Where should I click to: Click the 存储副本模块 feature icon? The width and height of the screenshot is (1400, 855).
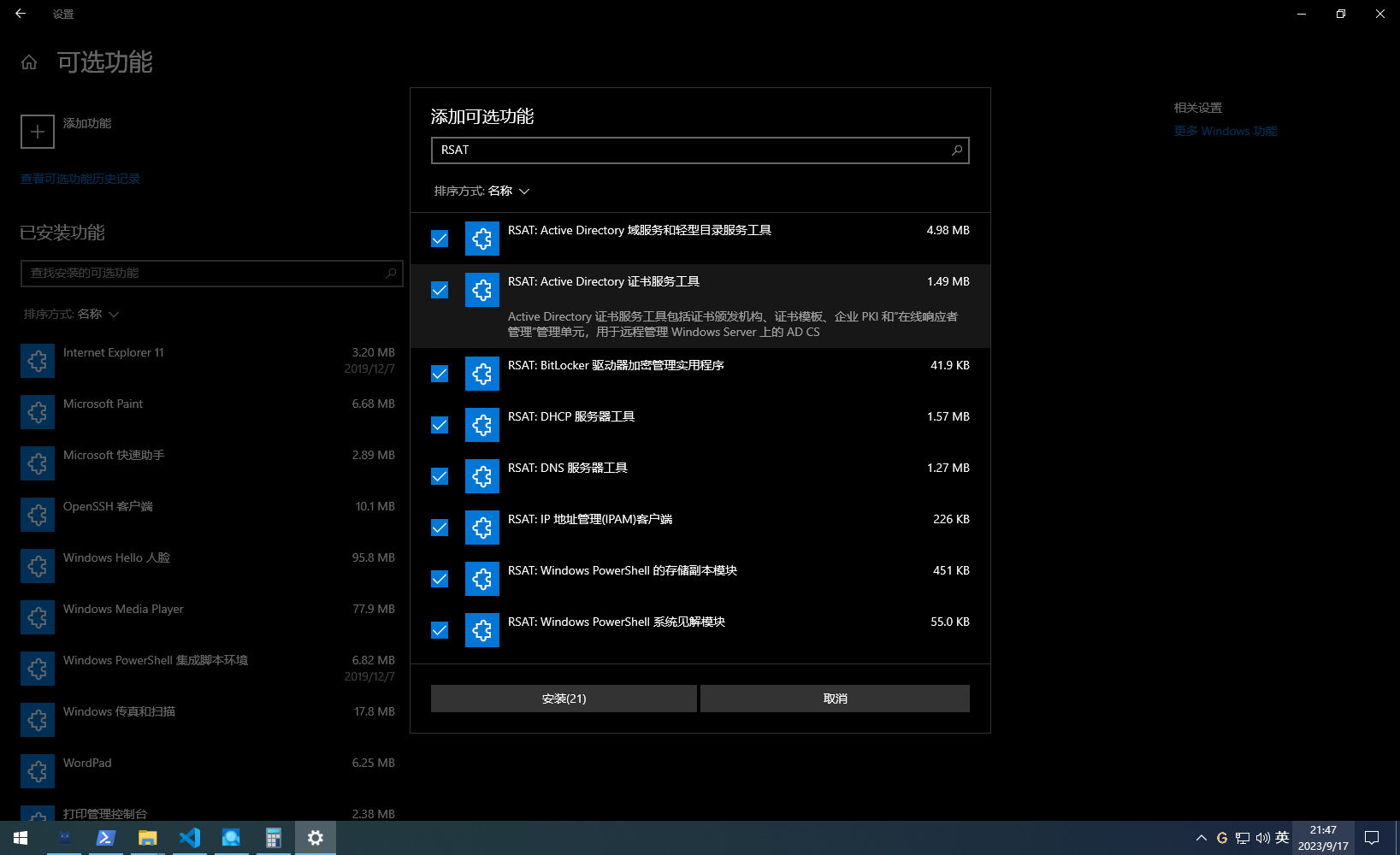pos(482,579)
